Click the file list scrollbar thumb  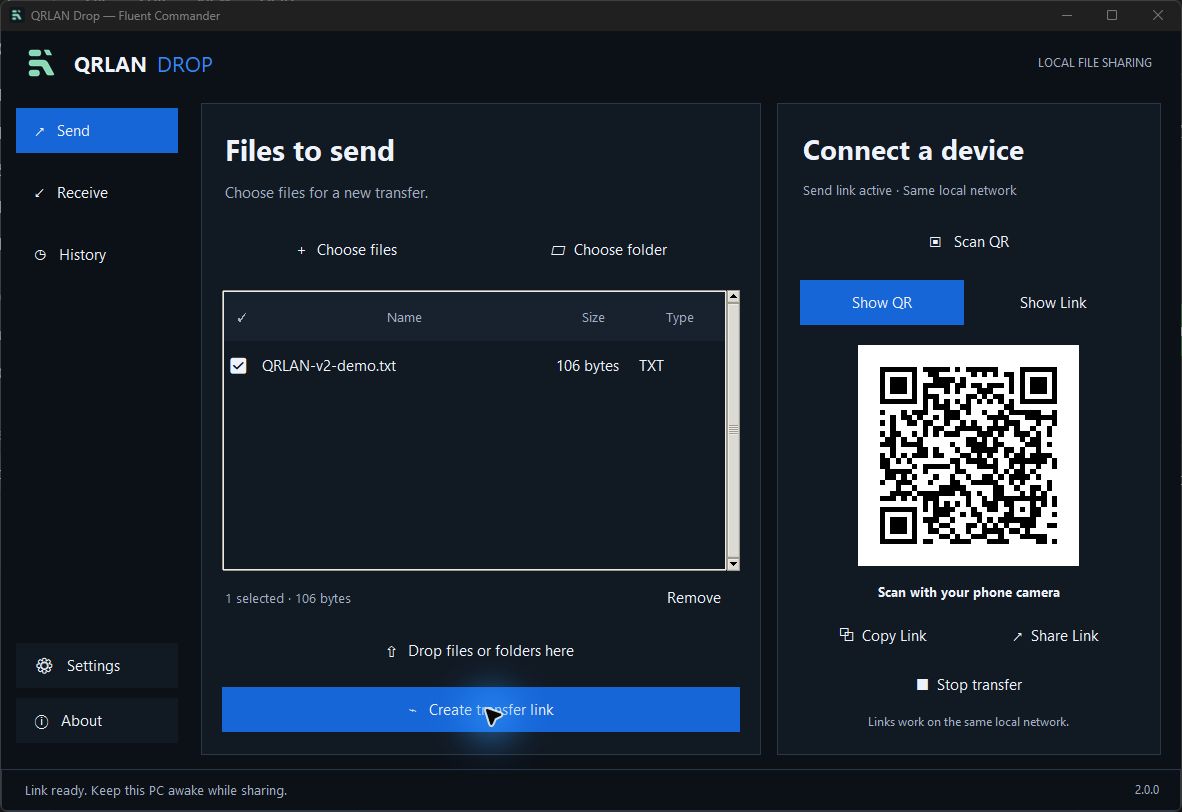pos(733,430)
